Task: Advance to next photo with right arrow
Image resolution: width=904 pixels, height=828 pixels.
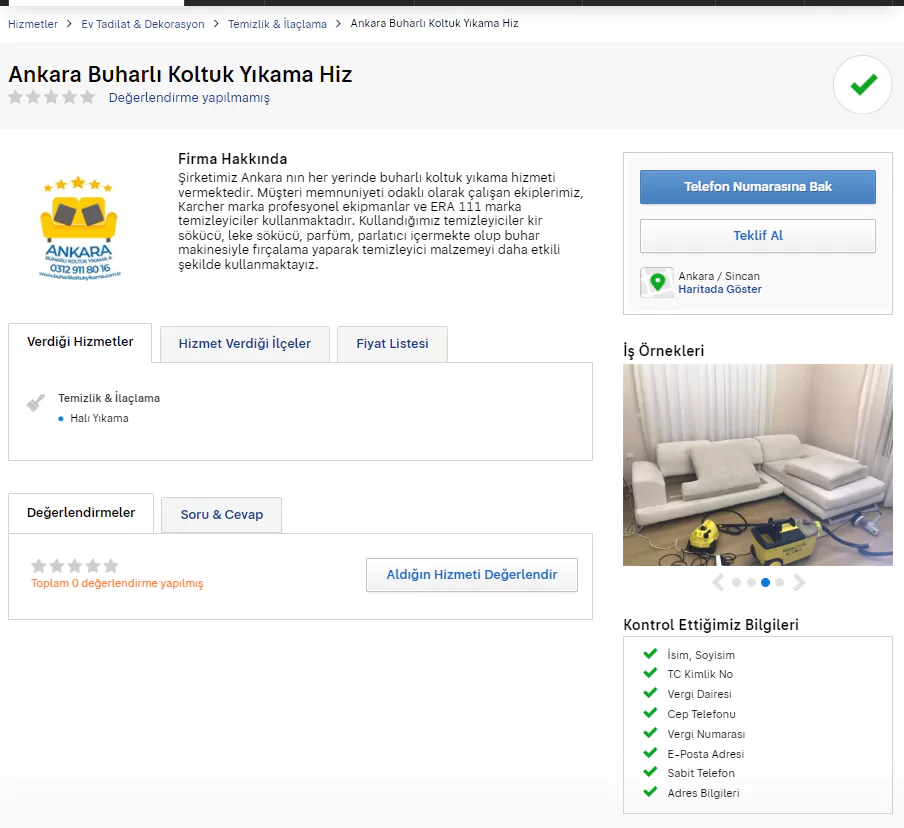Action: 799,582
